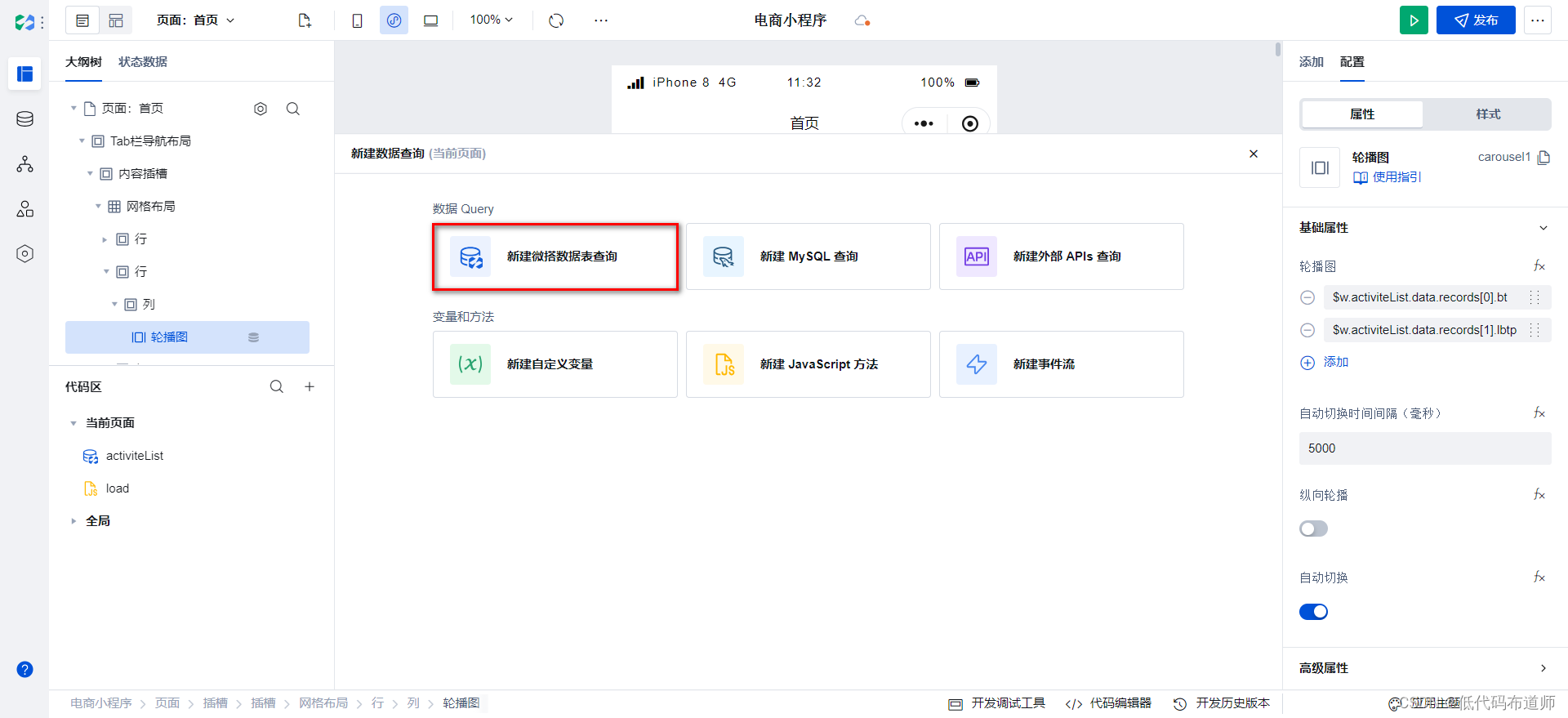1568x718 pixels.
Task: Click the refresh preview icon
Action: [x=556, y=20]
